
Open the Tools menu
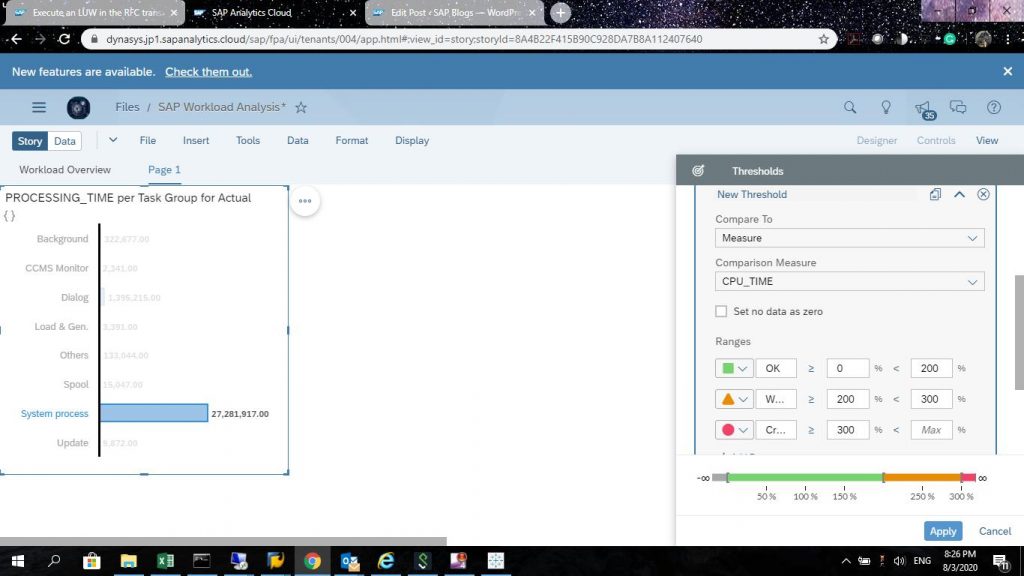pos(248,140)
